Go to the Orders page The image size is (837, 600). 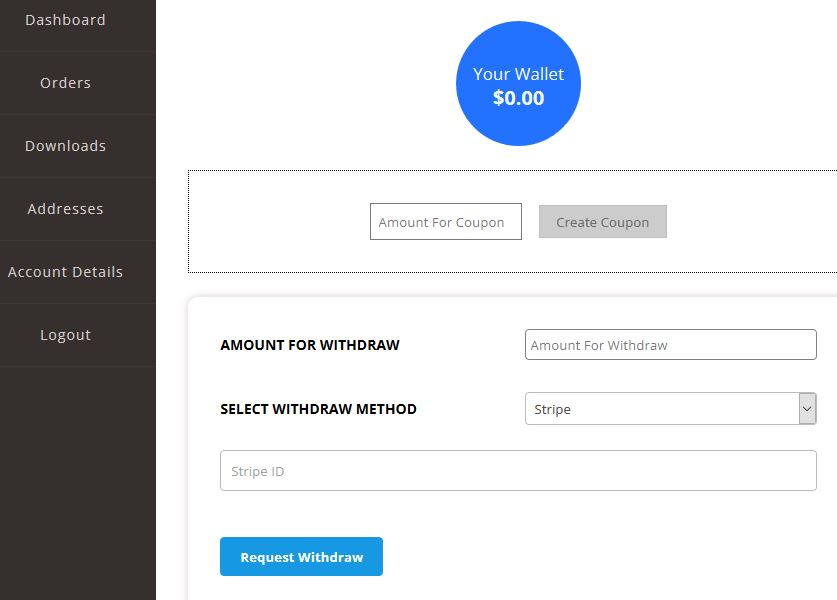click(x=65, y=83)
